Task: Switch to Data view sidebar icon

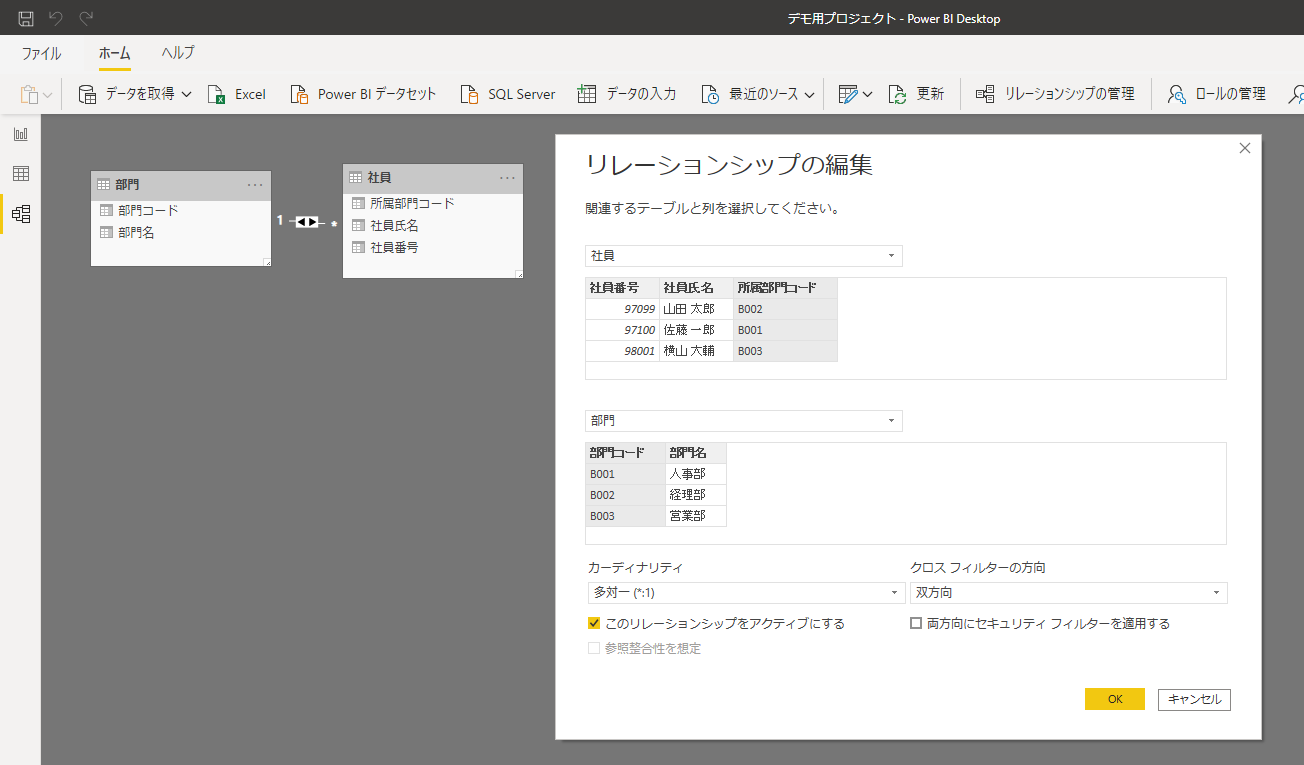Action: point(20,174)
